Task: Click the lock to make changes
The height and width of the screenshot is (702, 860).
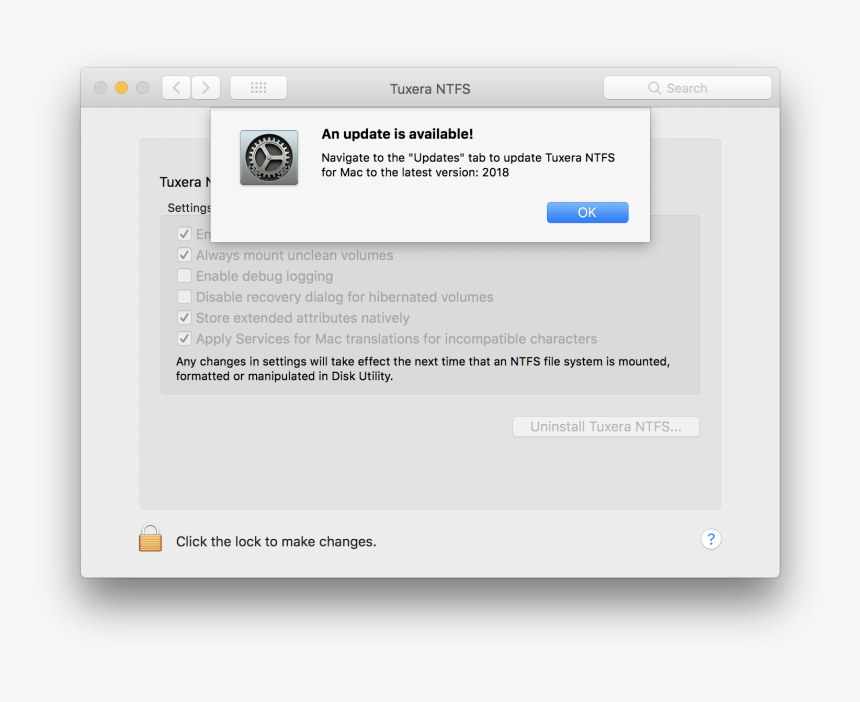Action: pos(150,538)
